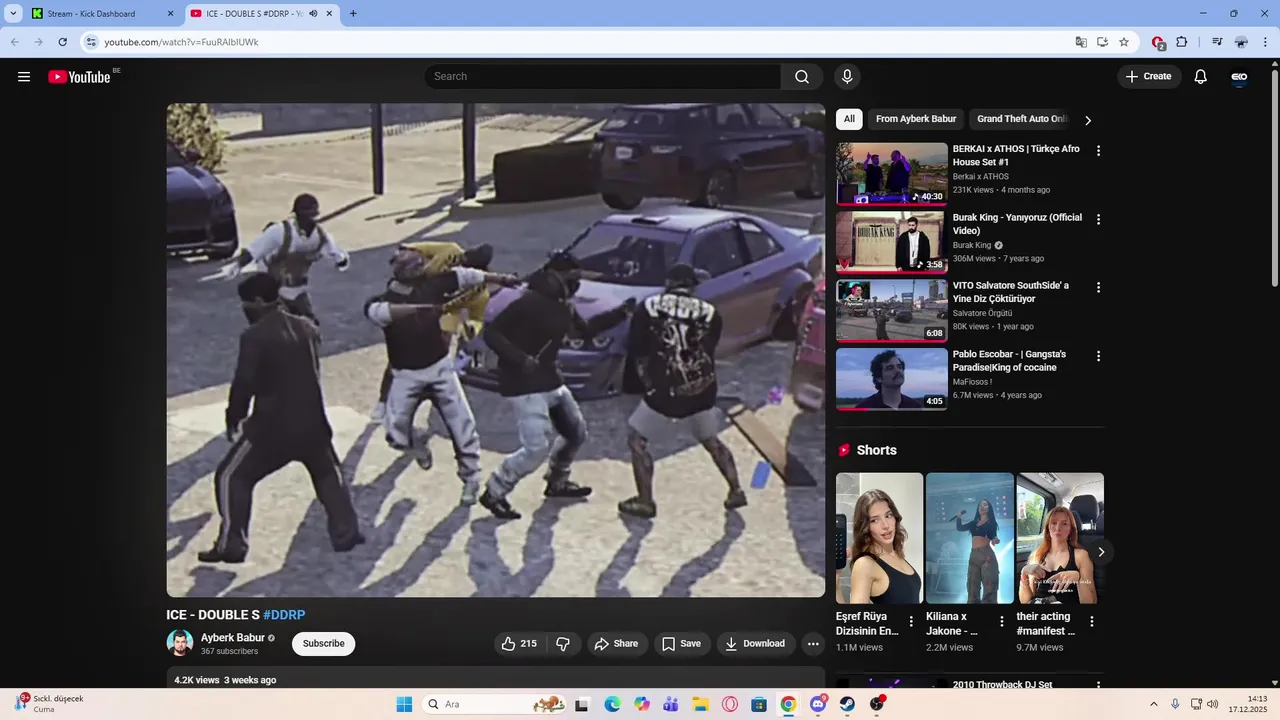Open more actions under the video
Screen dimensions: 1280x720
813,644
